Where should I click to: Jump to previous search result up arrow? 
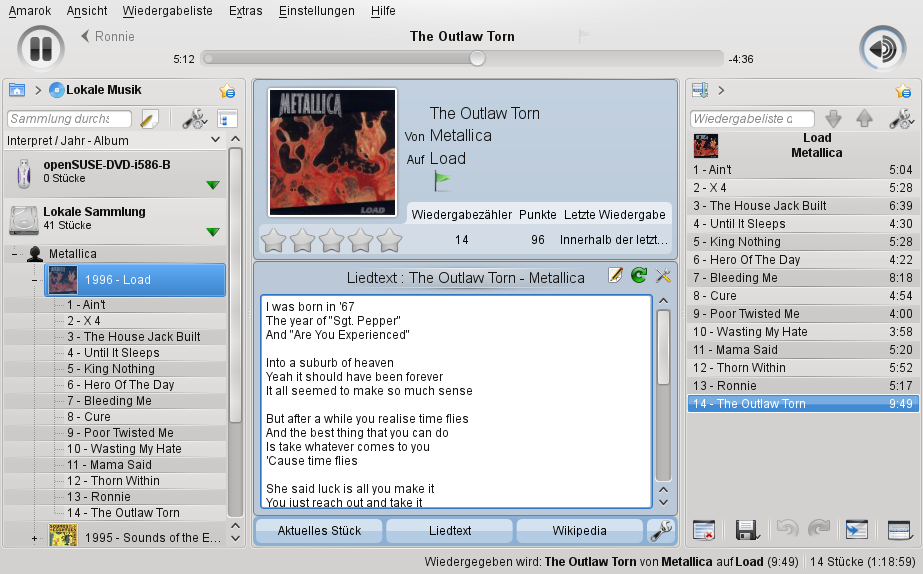[864, 119]
